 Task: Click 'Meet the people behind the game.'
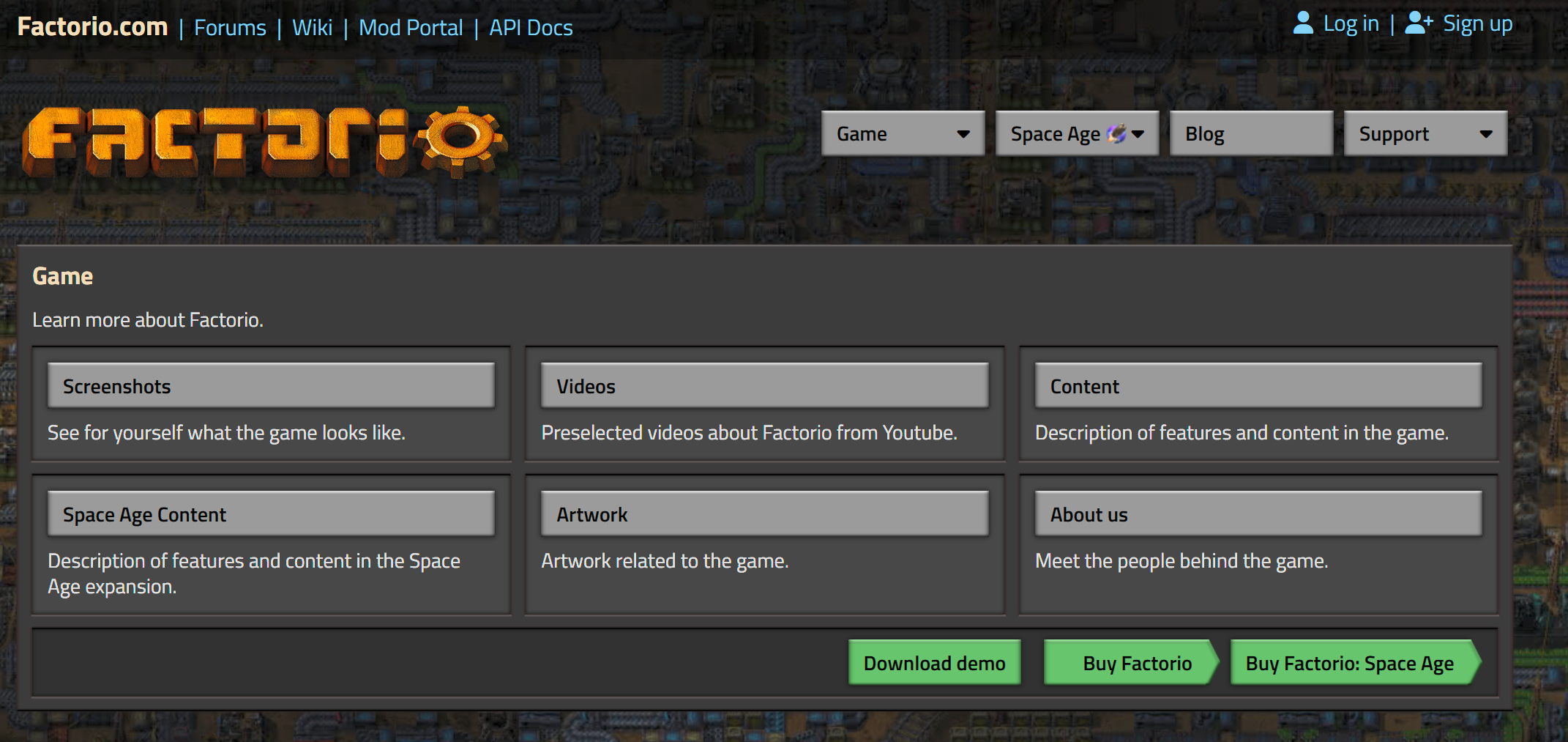1181,561
